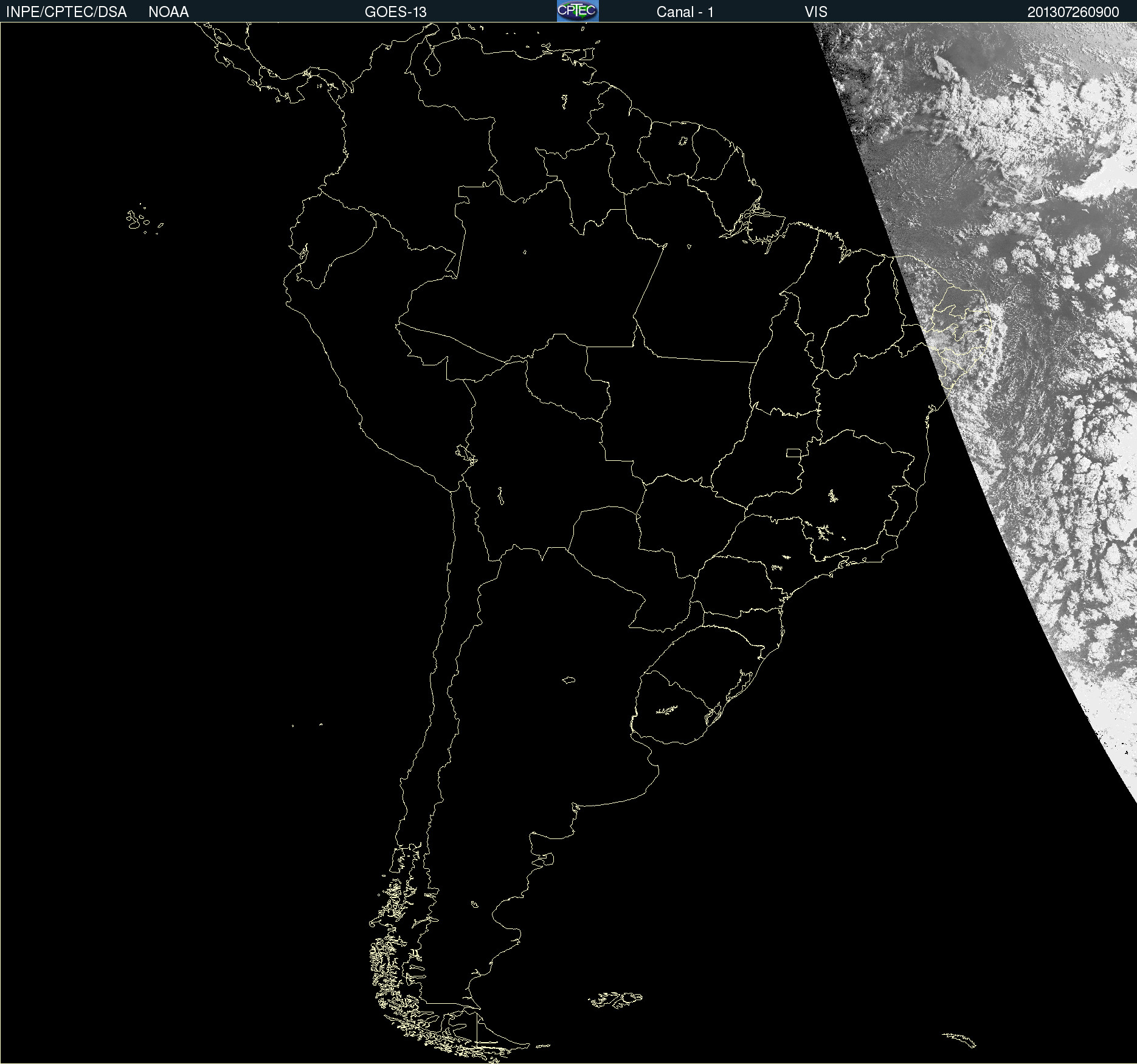Click the illuminated northeastern Brazil coast
Image resolution: width=1137 pixels, height=1064 pixels.
(x=961, y=322)
